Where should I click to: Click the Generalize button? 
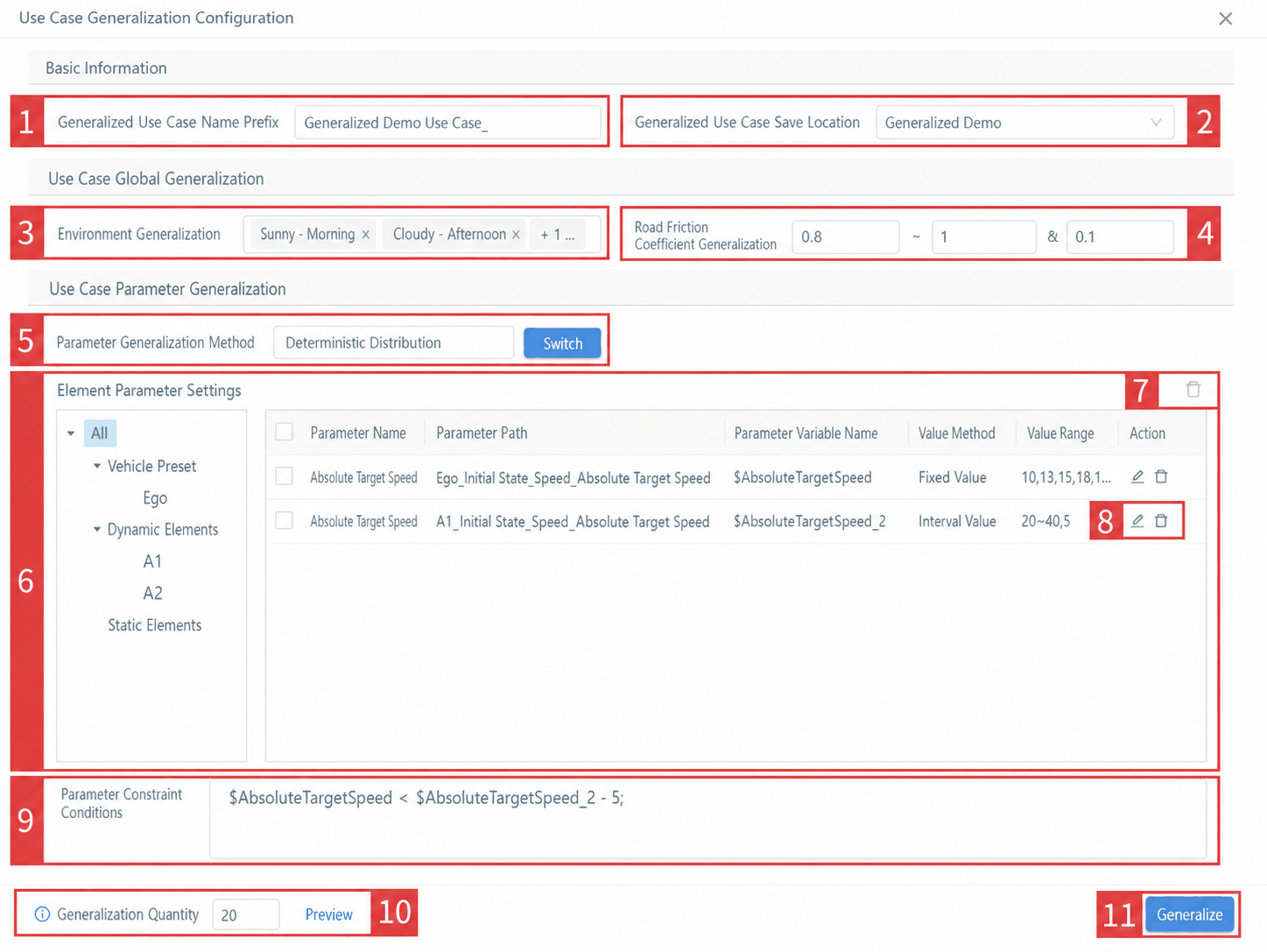tap(1189, 914)
